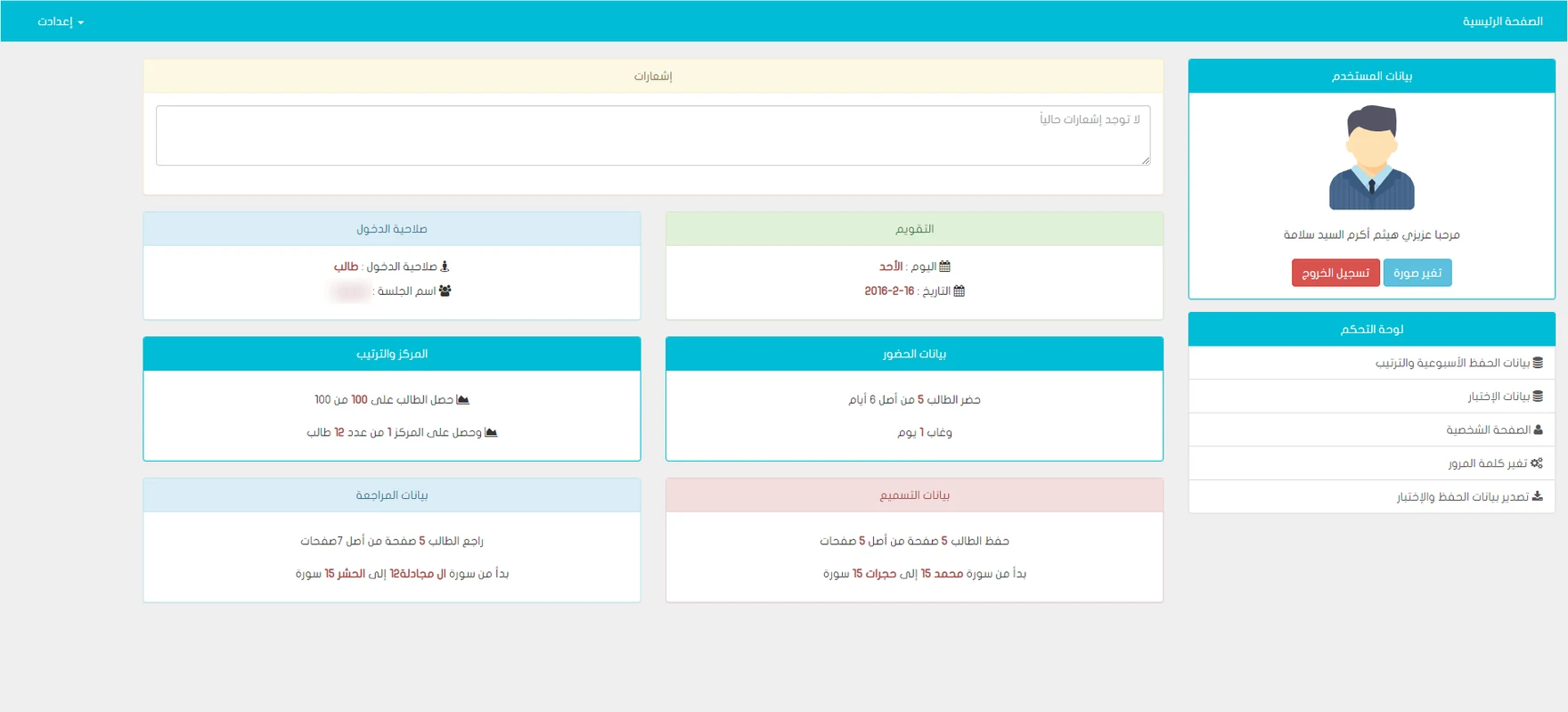Click text راجع الطالب 5 صفحة من أصل 7صفحات
Image resolution: width=1568 pixels, height=712 pixels.
point(392,541)
